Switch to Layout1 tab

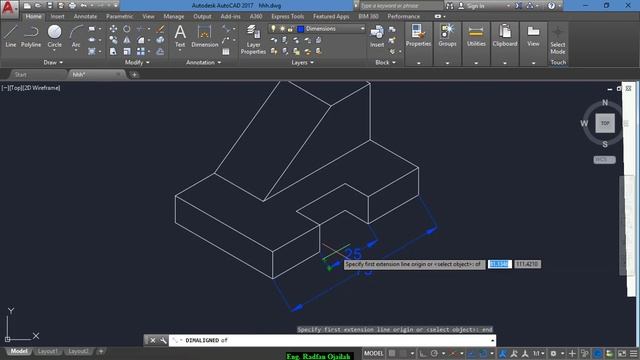(x=47, y=351)
